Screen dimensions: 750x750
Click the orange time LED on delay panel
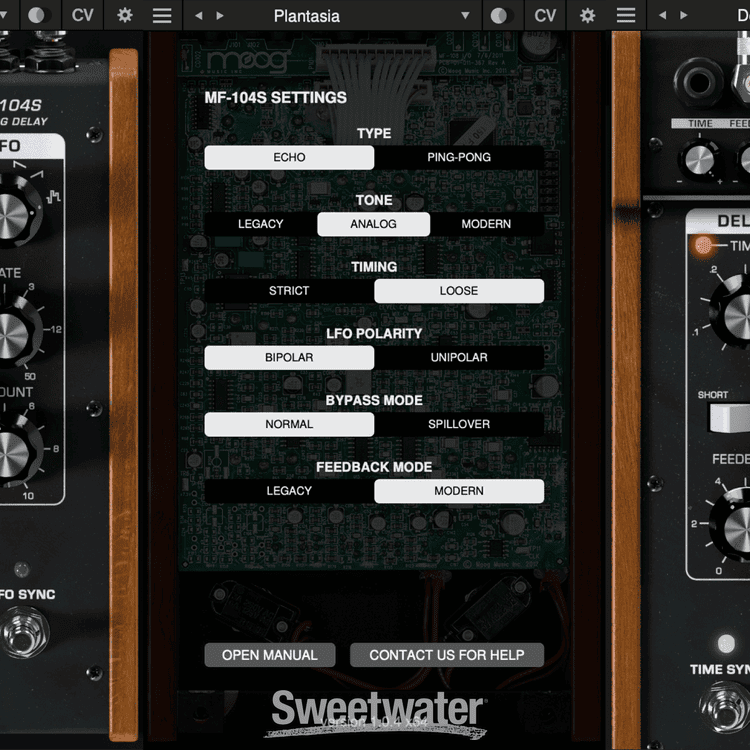click(x=703, y=245)
